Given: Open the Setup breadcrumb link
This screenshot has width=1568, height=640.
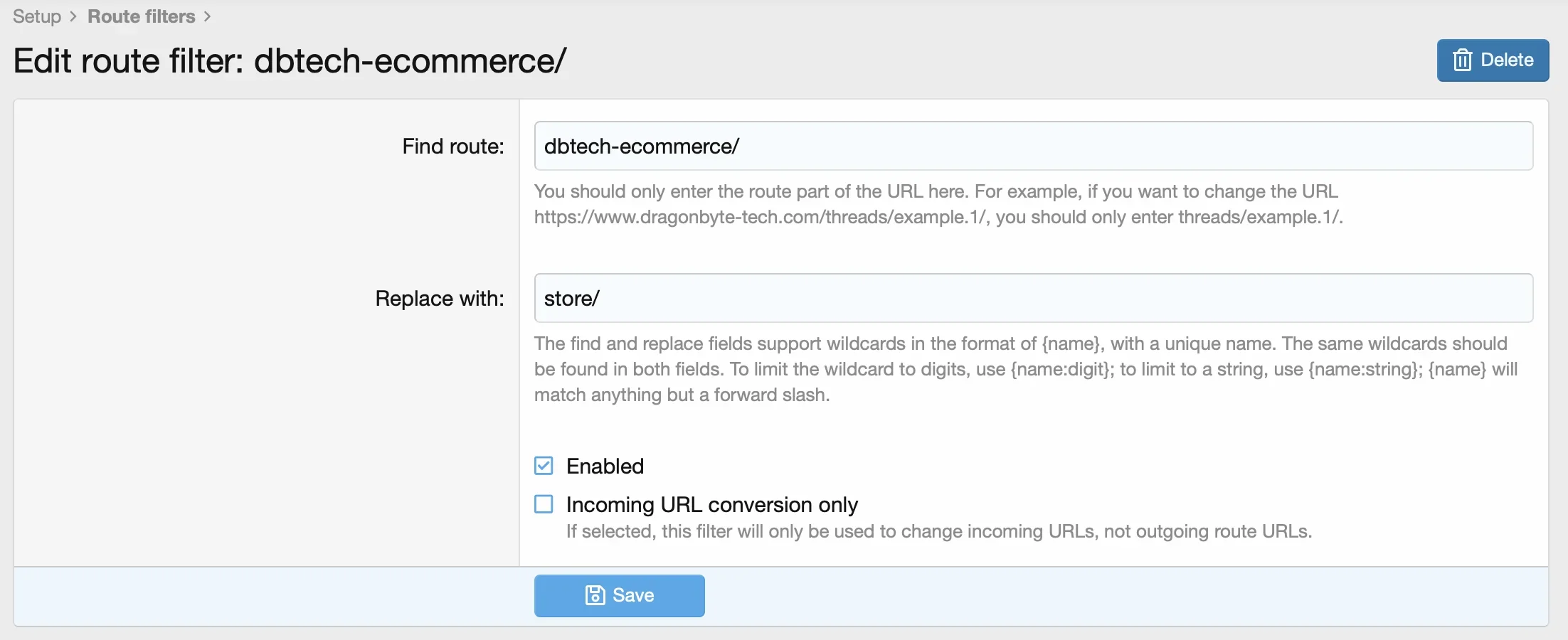Looking at the screenshot, I should (x=37, y=16).
